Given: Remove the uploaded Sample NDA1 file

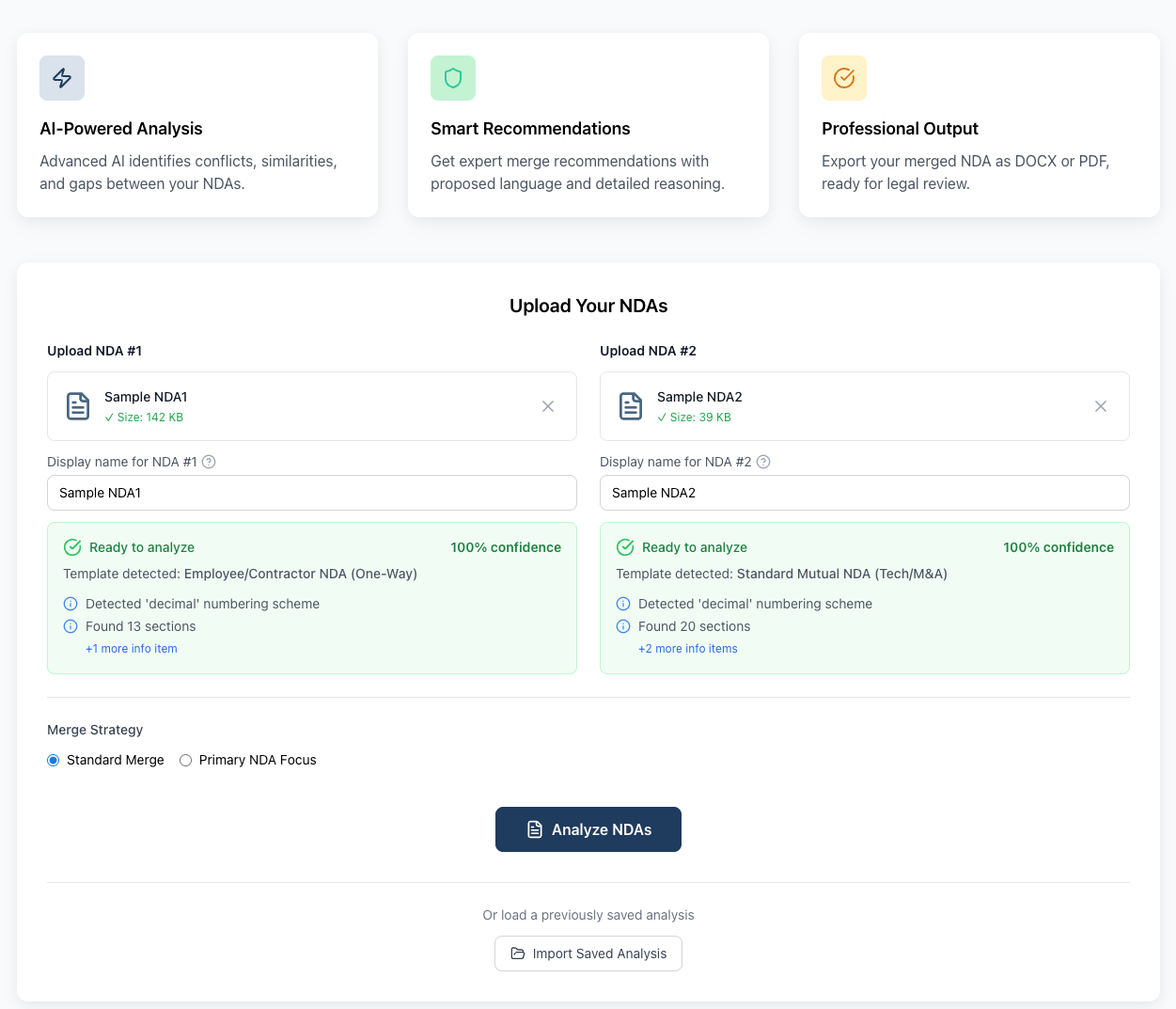Looking at the screenshot, I should coord(548,405).
